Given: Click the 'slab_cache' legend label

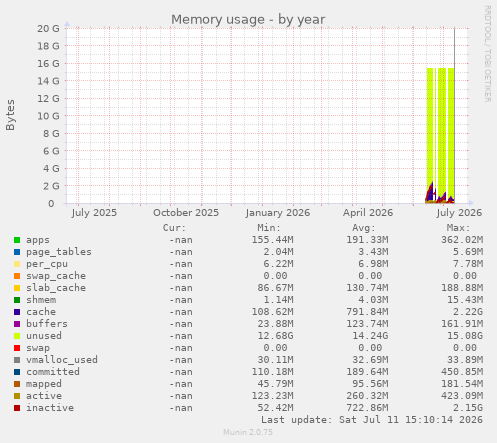Looking at the screenshot, I should click(x=56, y=288).
